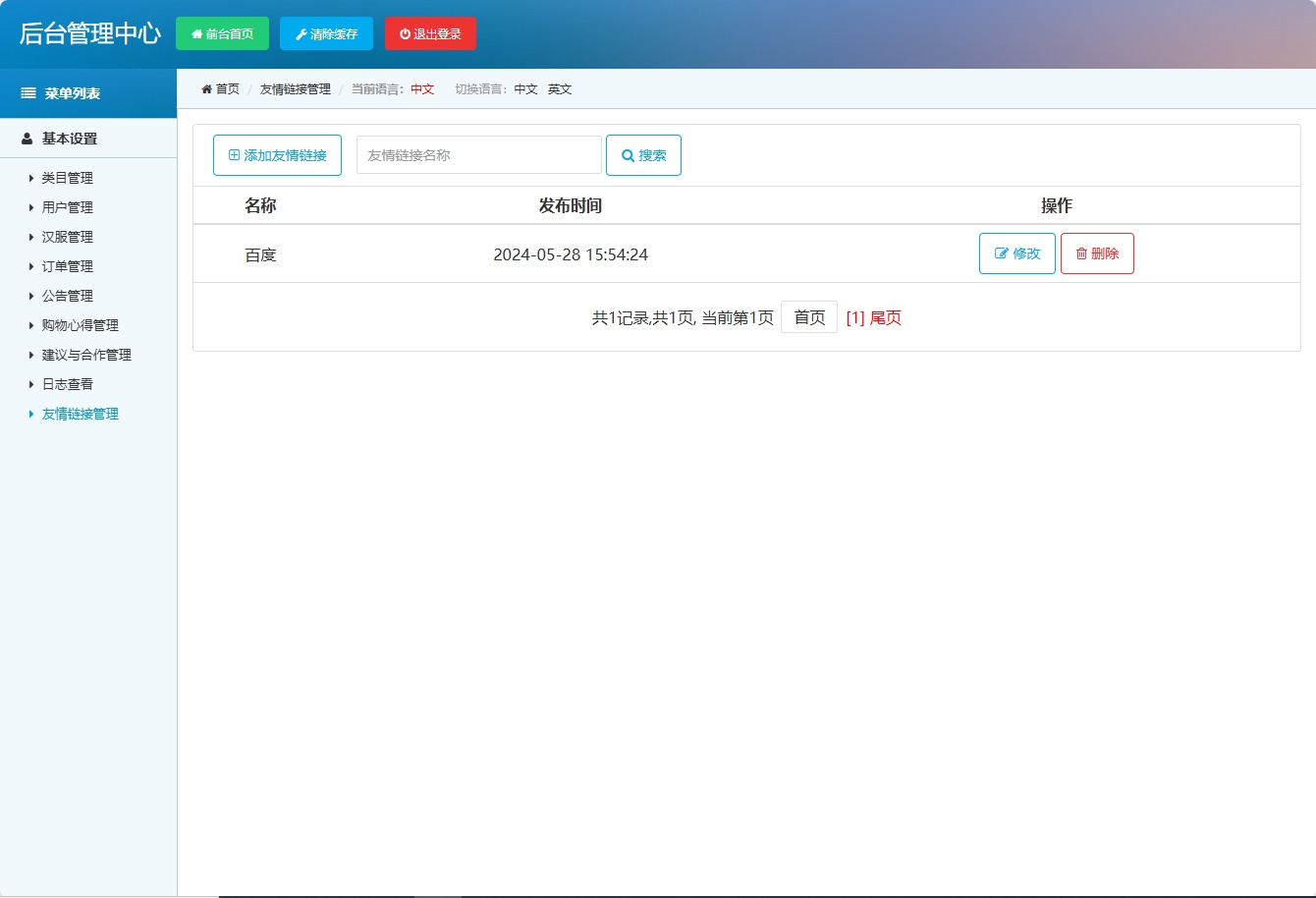Click the magnifier icon on the 搜索 button

(629, 154)
